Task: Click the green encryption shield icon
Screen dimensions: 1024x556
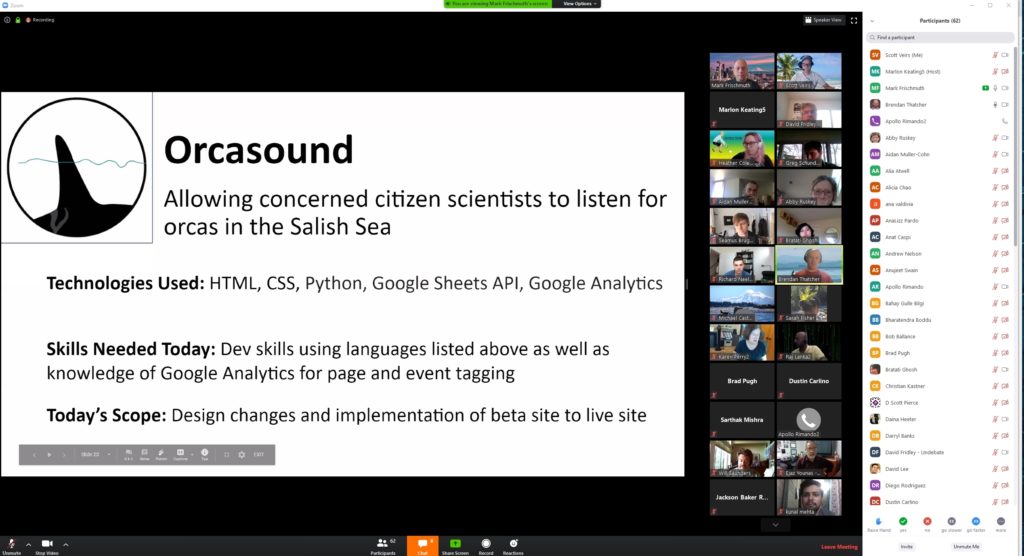Action: [x=18, y=20]
